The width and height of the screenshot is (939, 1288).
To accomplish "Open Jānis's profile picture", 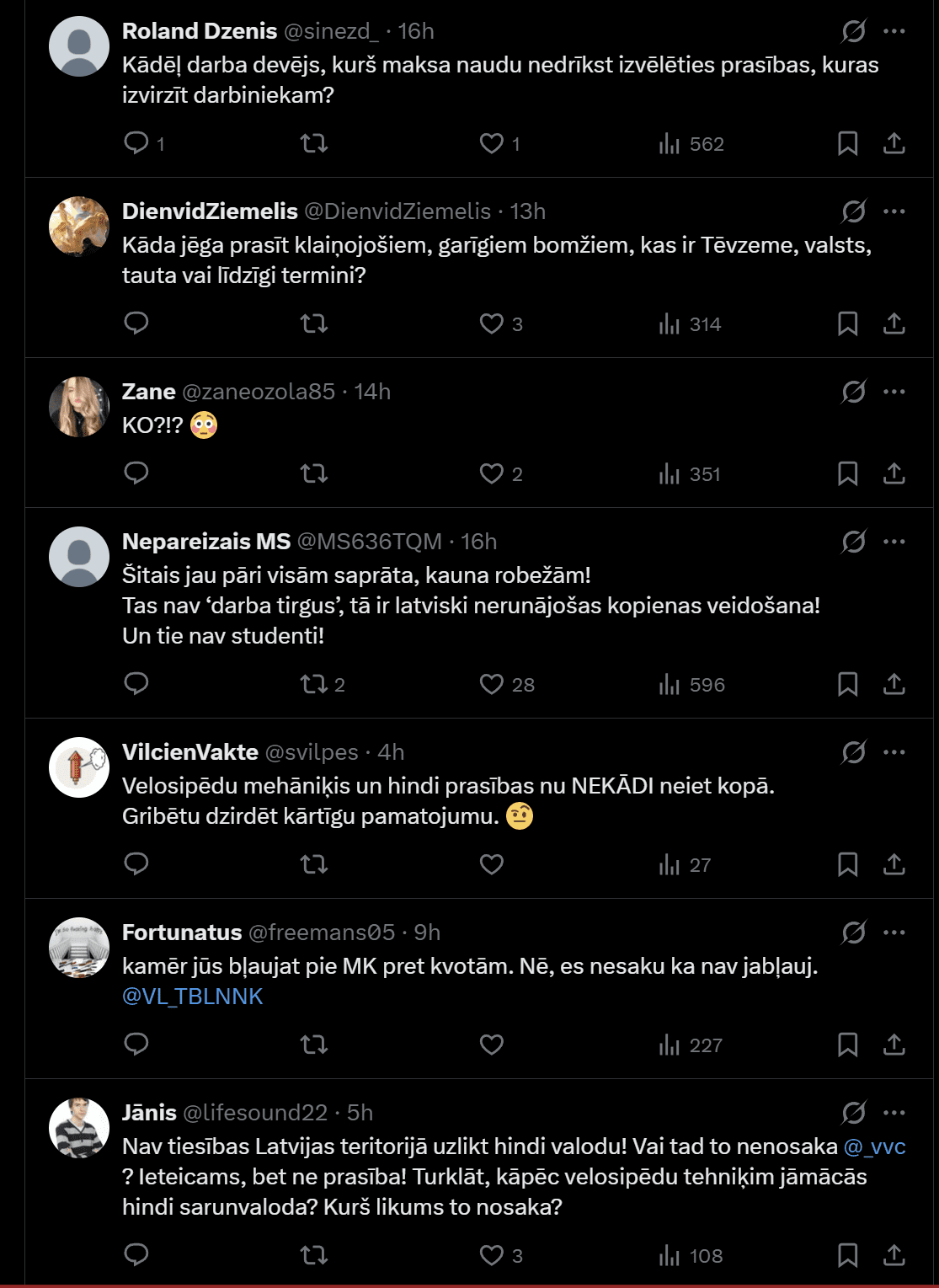I will [x=79, y=1128].
